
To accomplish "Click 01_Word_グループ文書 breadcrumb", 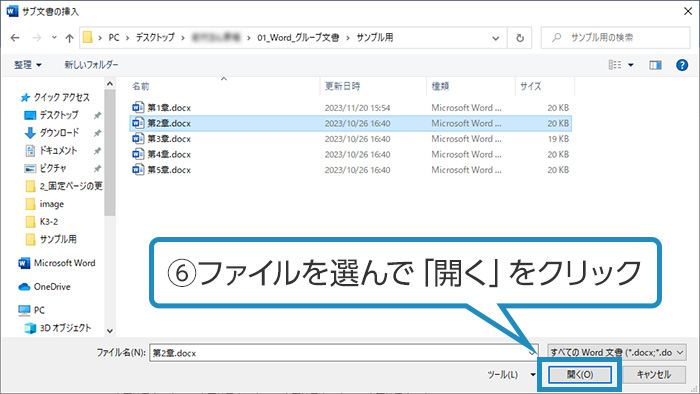I will [298, 38].
